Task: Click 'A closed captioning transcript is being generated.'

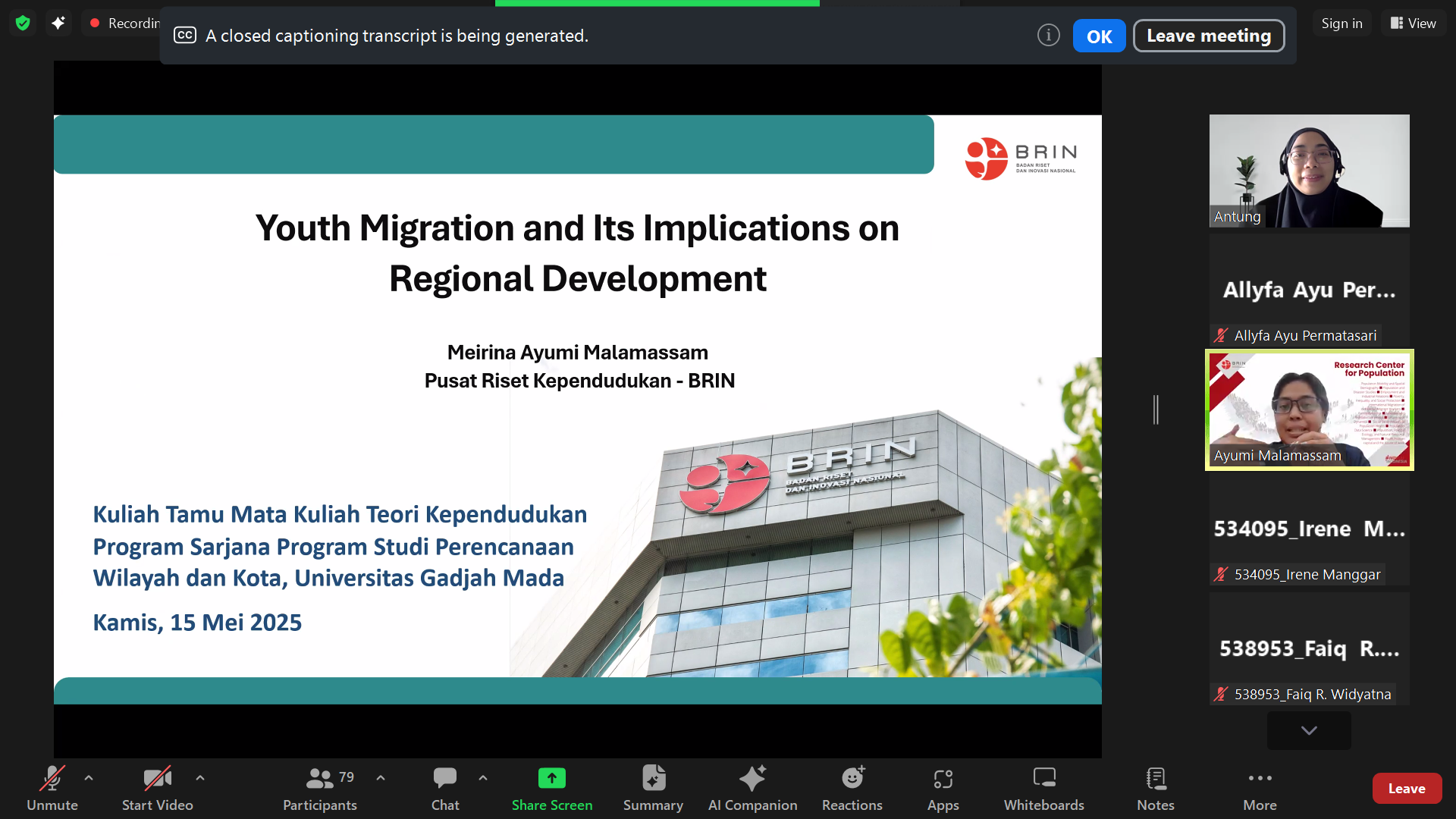Action: point(397,36)
